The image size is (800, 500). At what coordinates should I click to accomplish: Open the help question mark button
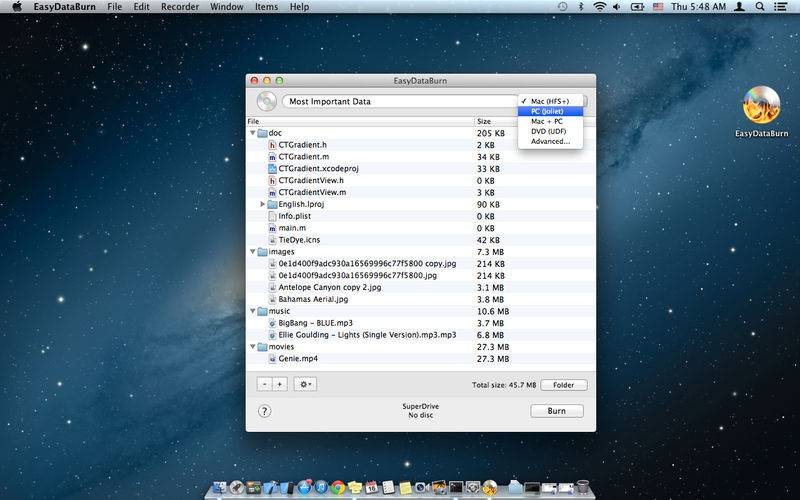point(264,411)
